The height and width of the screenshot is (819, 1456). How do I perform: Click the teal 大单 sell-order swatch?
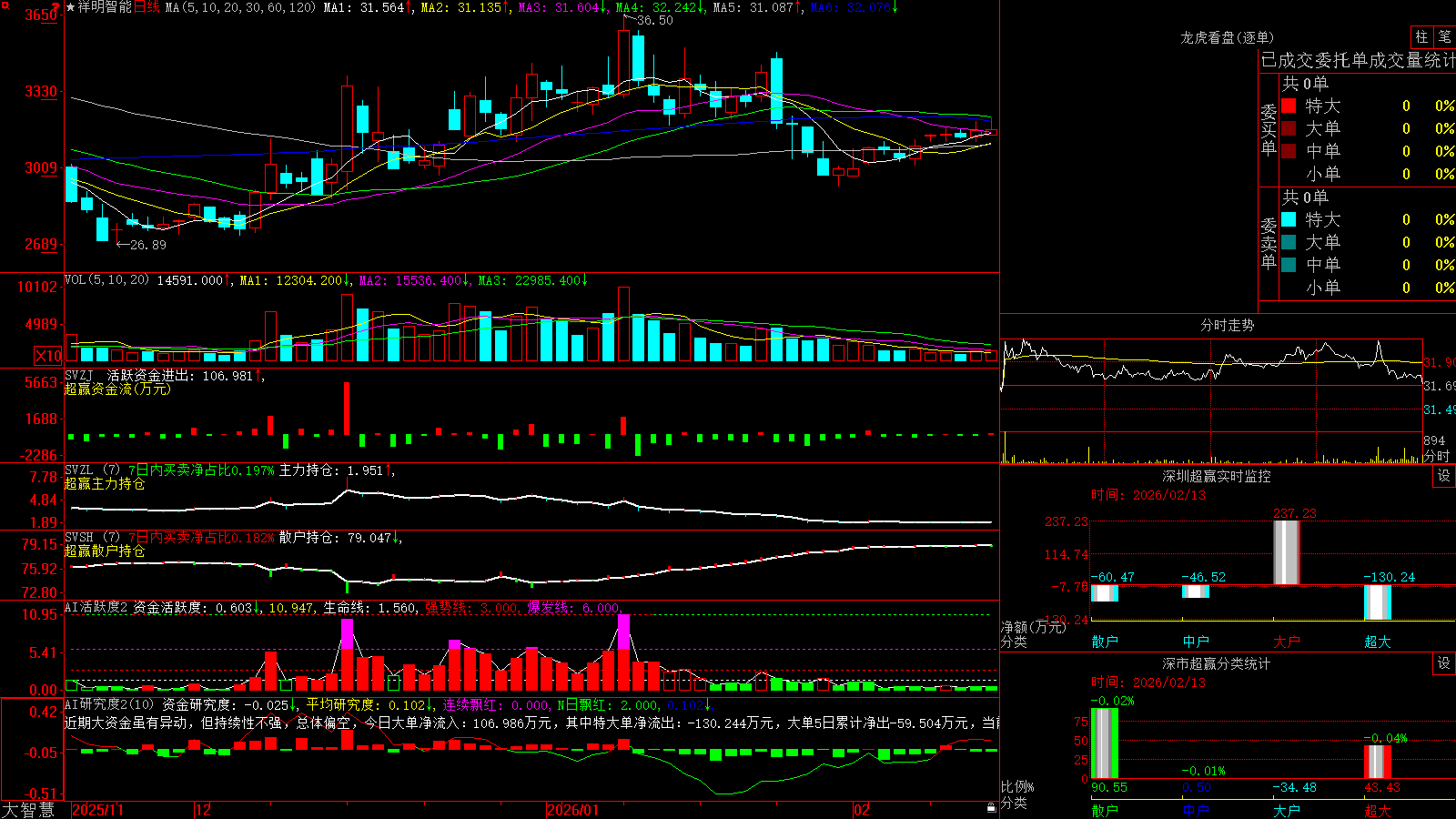(1289, 242)
